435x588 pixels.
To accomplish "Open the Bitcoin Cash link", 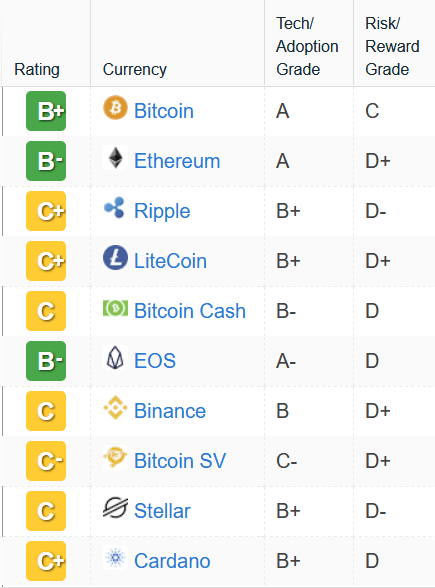I will [x=190, y=311].
